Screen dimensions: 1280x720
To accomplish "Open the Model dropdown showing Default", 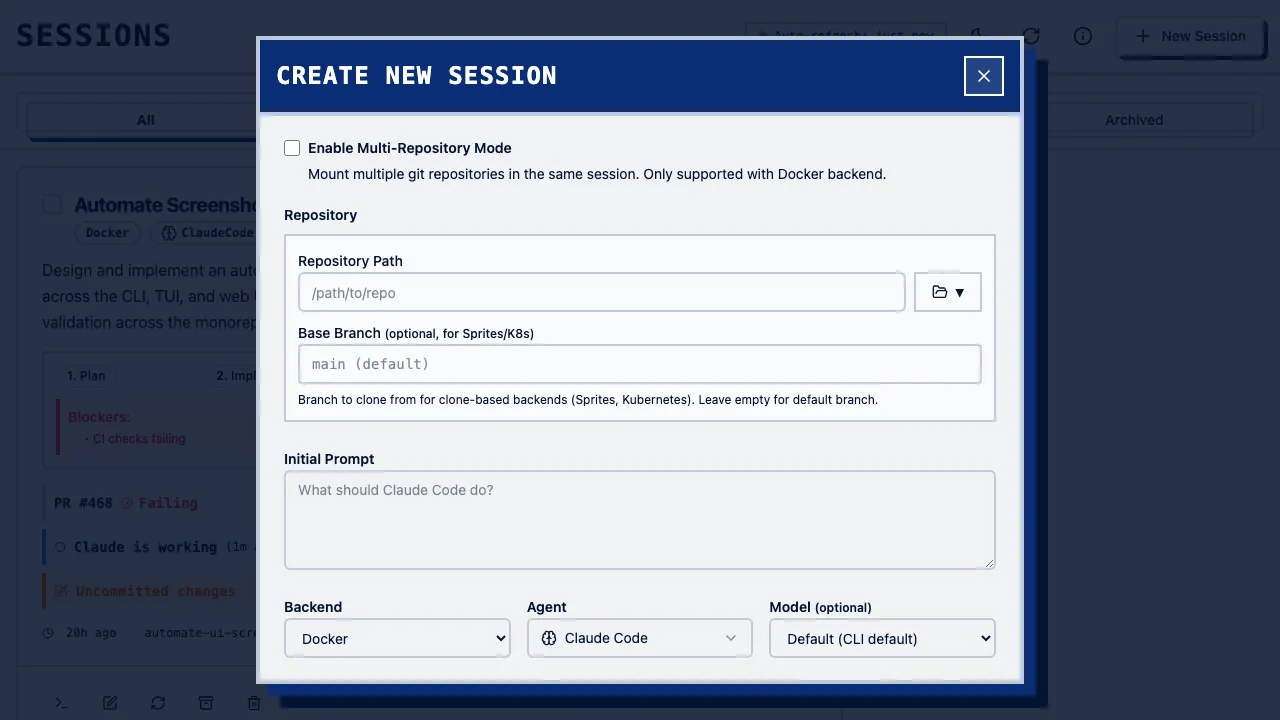I will click(881, 638).
